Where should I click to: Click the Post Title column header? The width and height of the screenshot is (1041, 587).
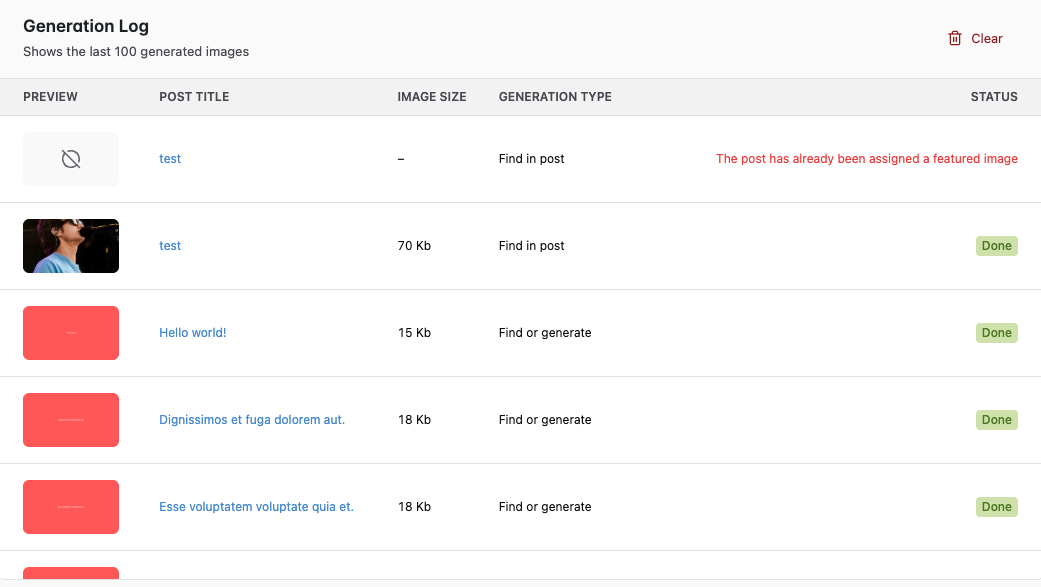[x=194, y=97]
